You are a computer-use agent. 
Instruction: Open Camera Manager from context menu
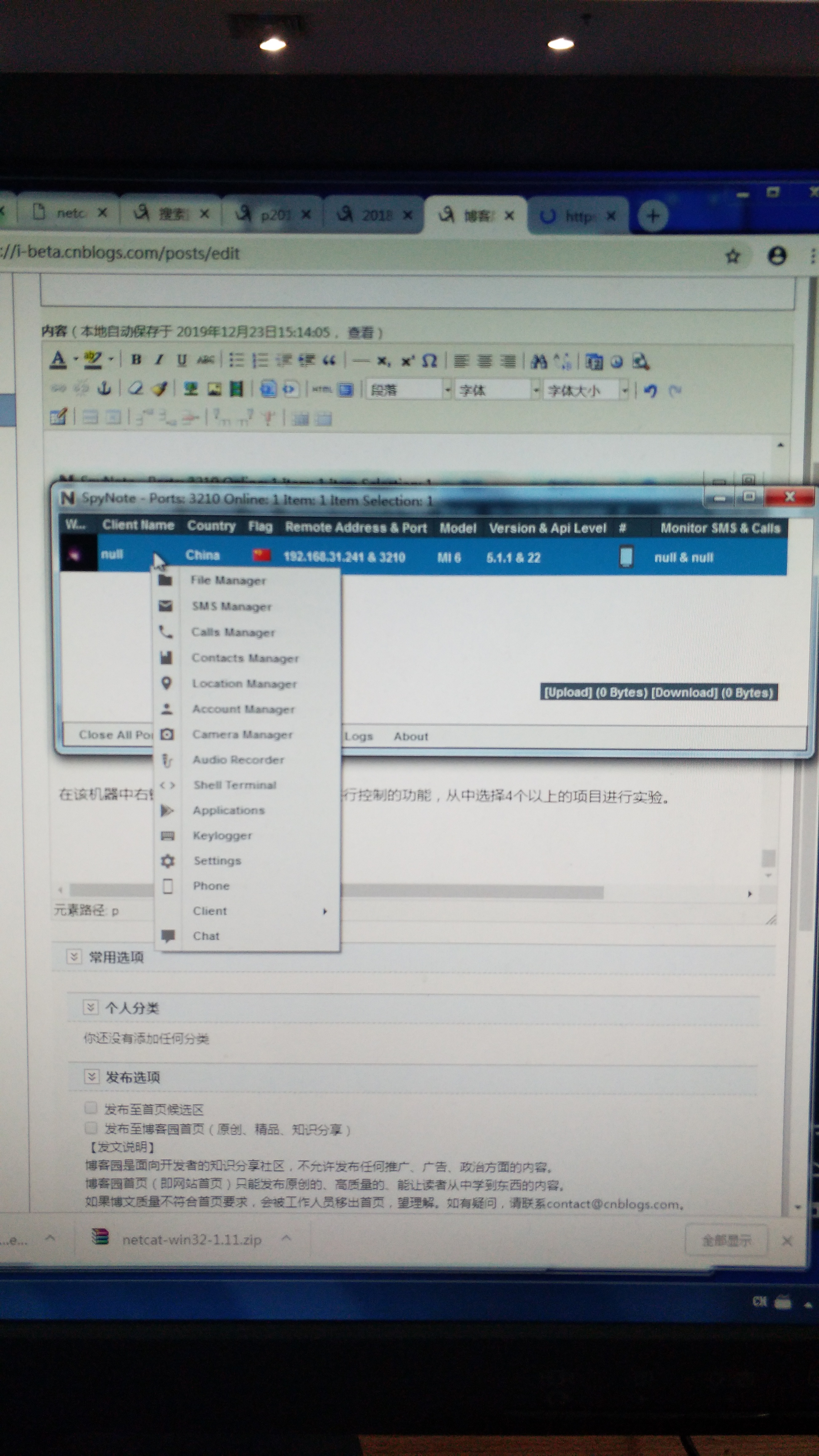(x=242, y=734)
